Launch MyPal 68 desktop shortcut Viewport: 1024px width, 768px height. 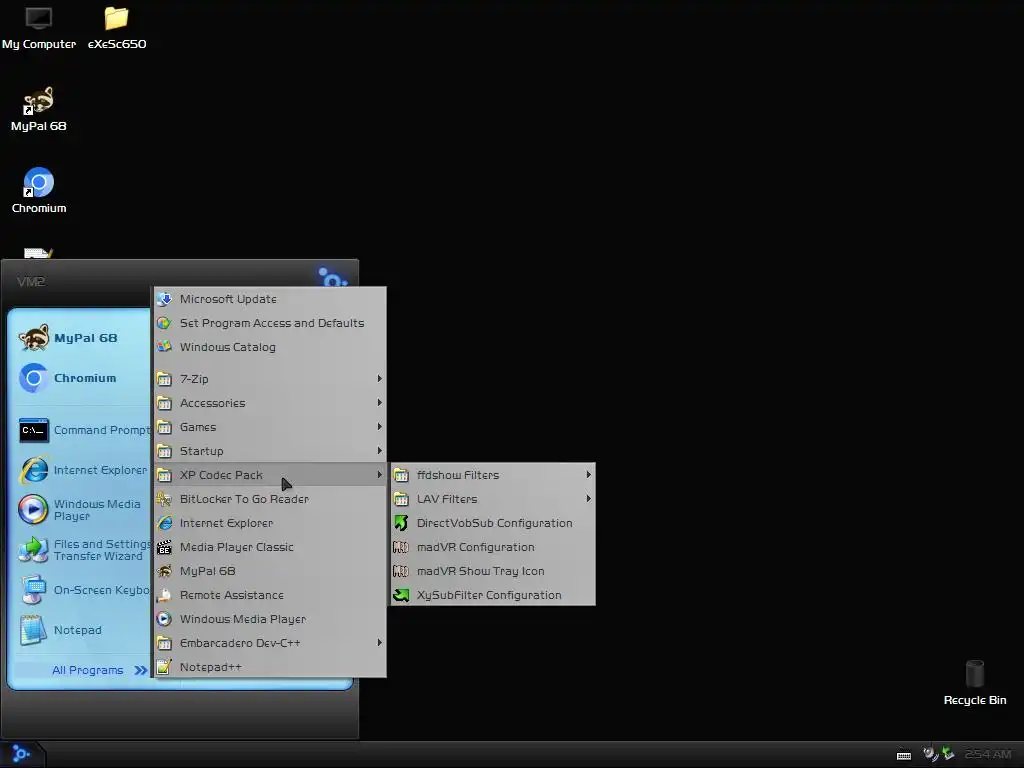[39, 109]
